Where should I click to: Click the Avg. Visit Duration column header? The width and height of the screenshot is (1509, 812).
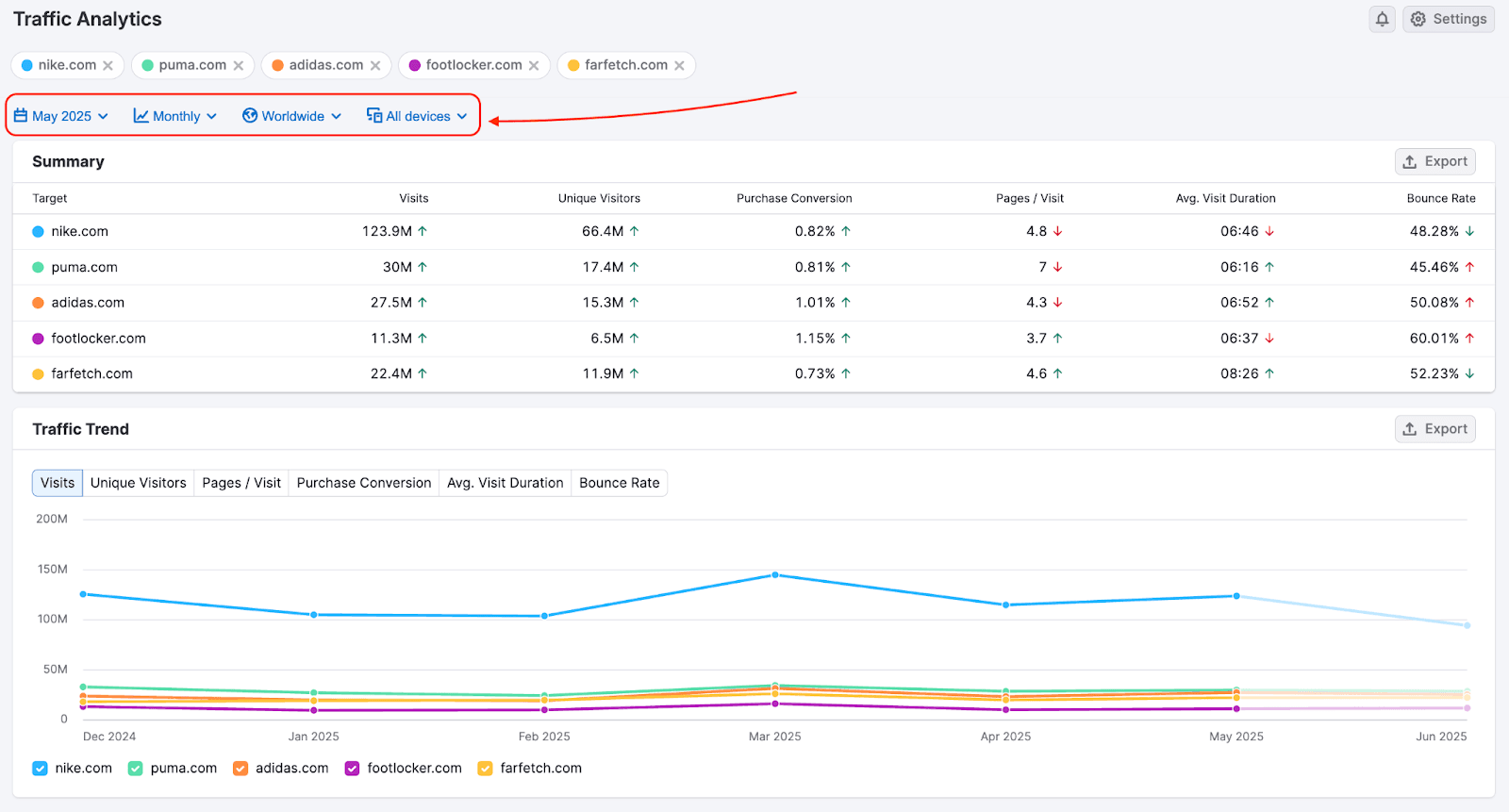pos(1225,198)
